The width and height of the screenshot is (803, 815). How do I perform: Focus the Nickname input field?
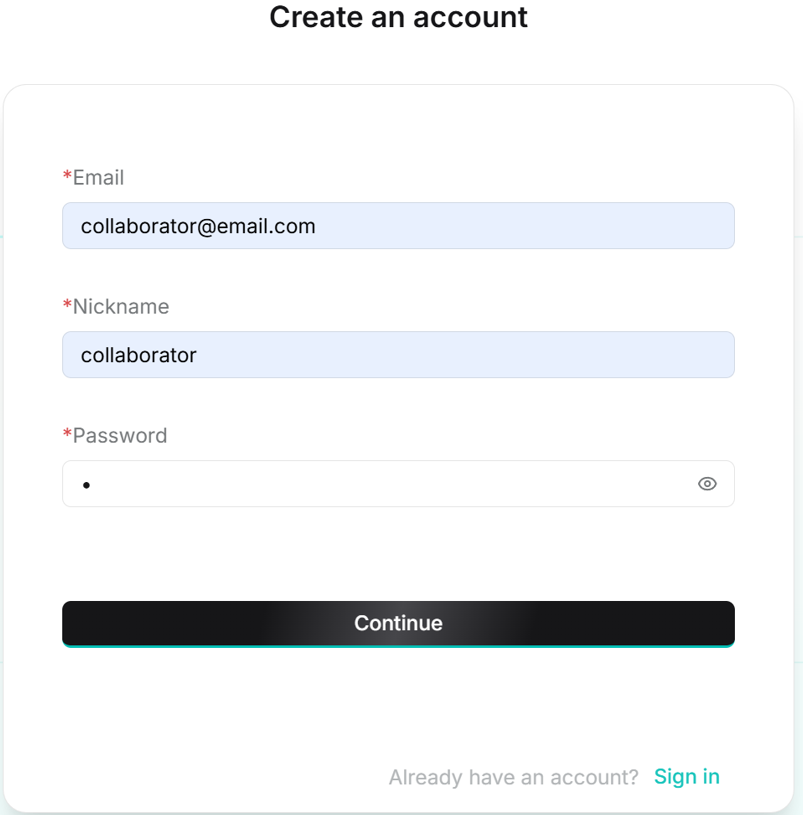398,355
